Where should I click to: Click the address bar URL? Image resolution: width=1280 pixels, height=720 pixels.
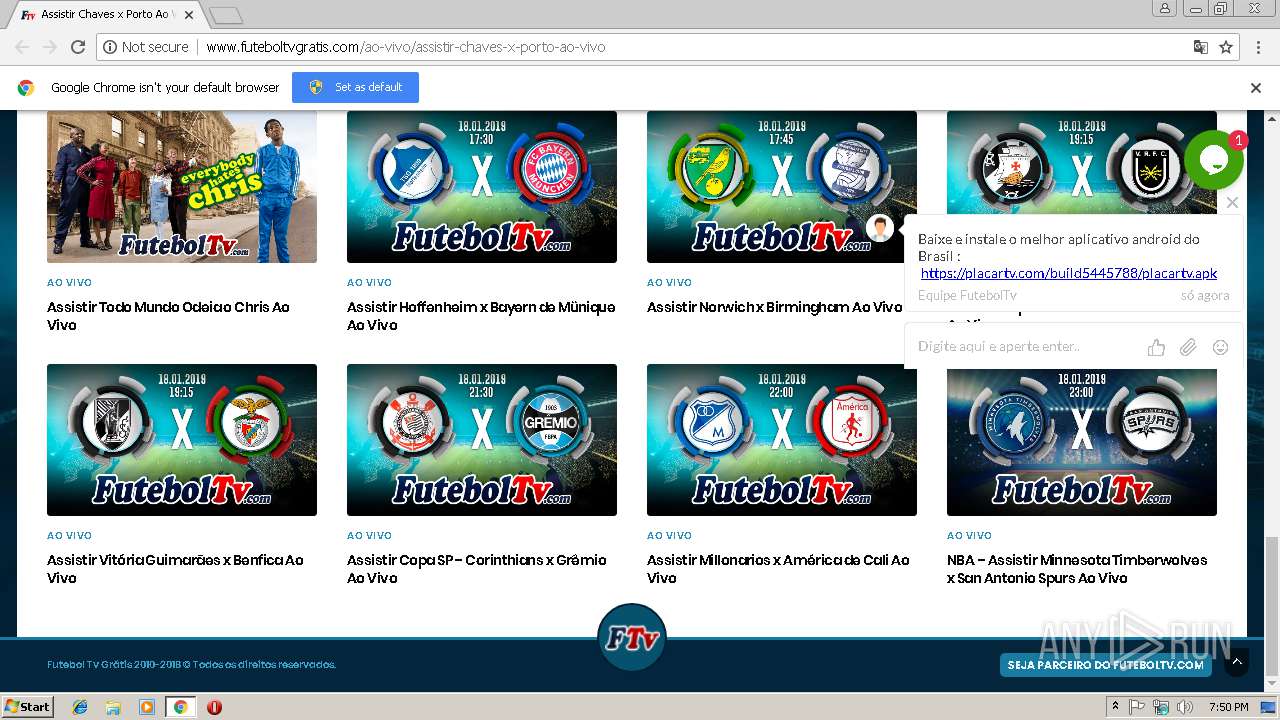point(405,47)
